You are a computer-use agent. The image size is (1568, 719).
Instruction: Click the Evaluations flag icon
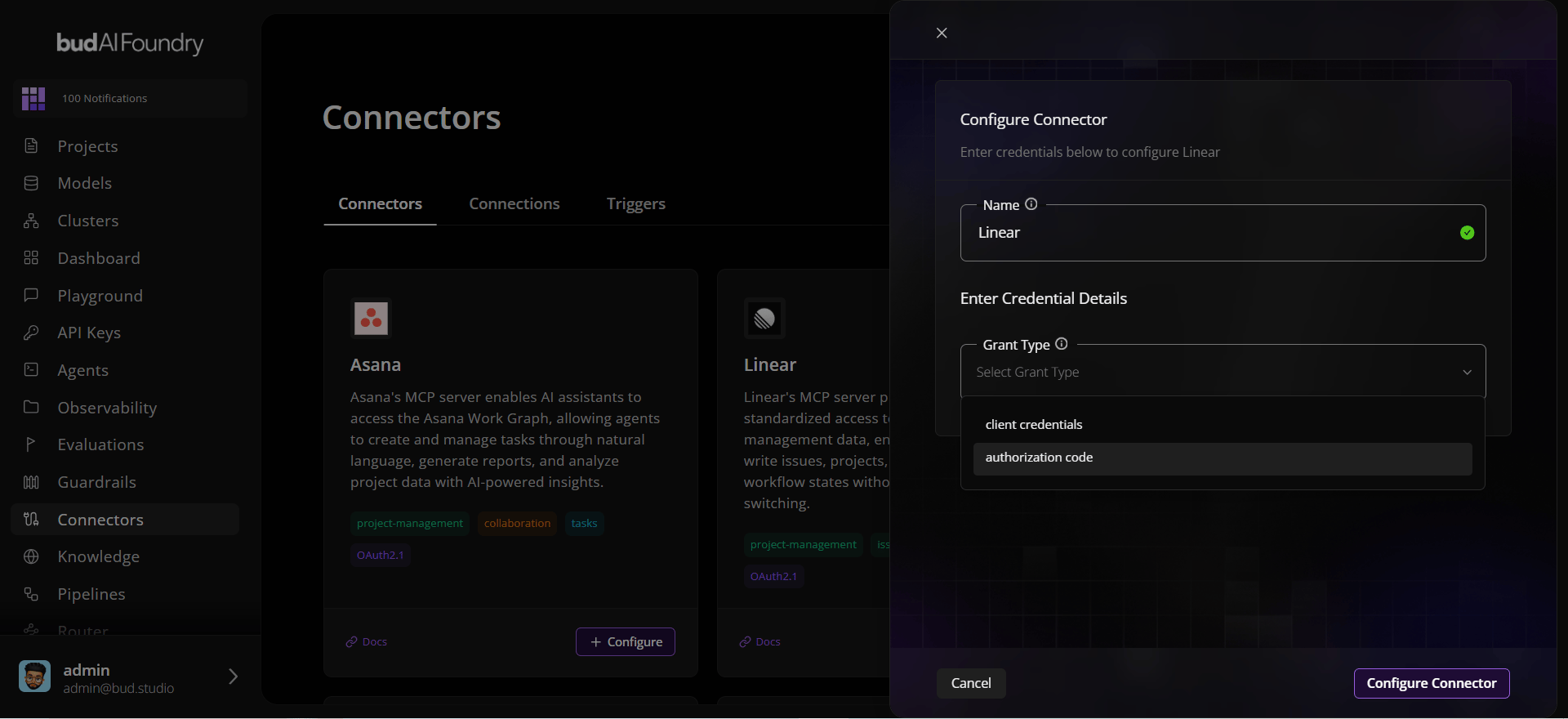(31, 444)
